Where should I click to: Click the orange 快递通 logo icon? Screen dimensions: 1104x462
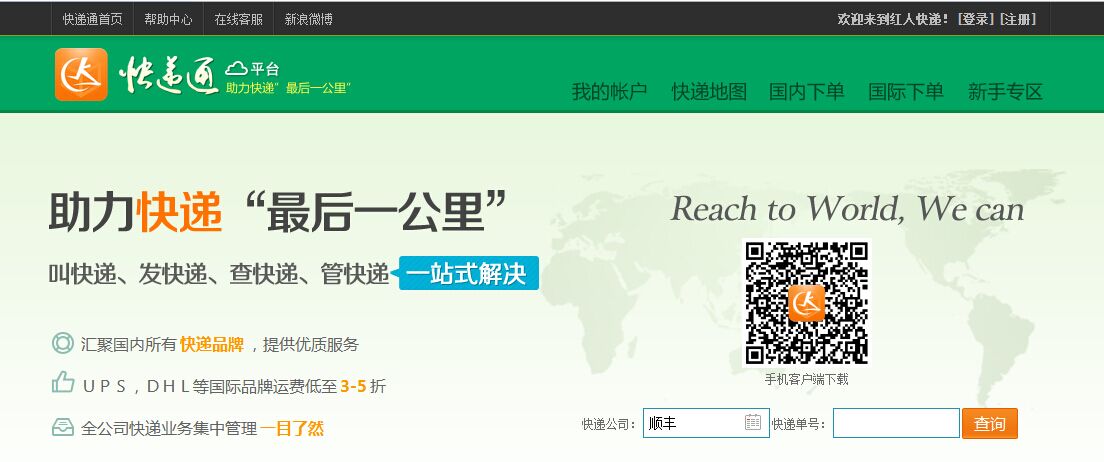81,75
